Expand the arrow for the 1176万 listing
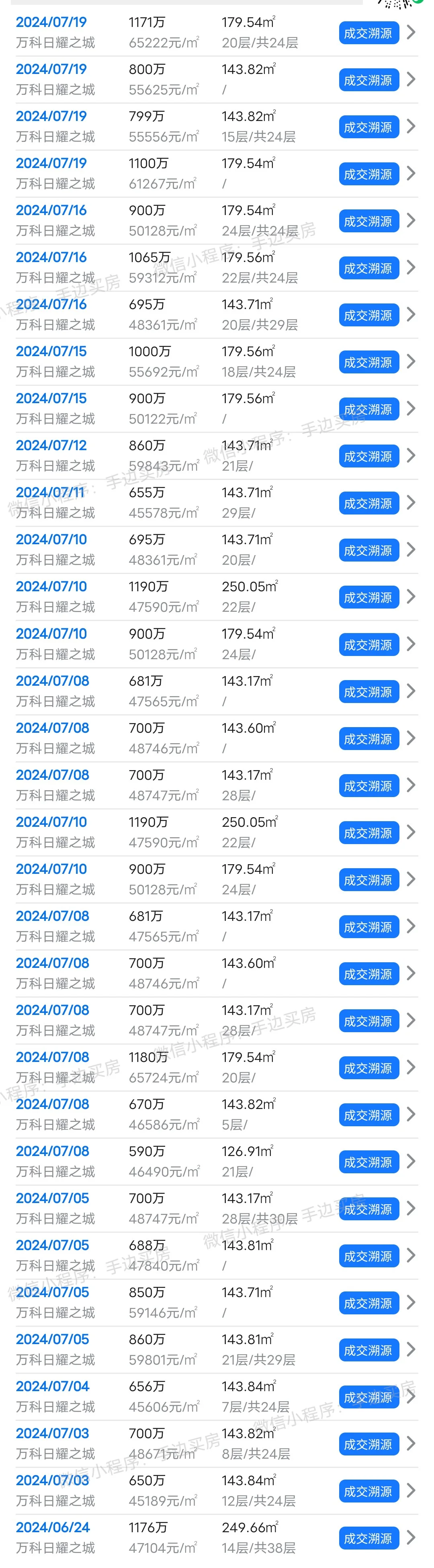This screenshot has height=1568, width=434. point(411,1537)
